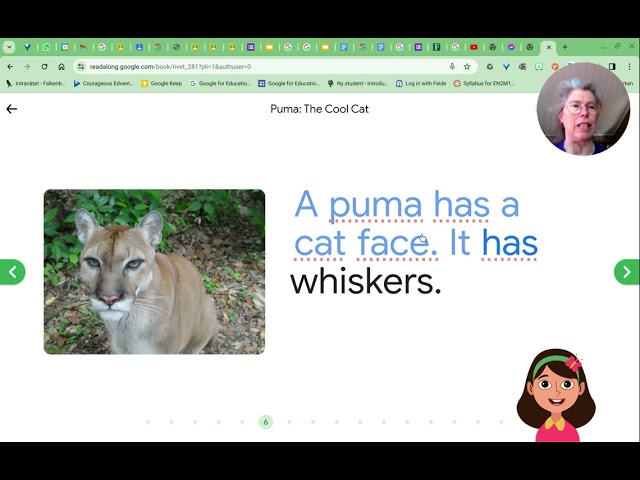Open the Google Keep bookmark
The image size is (640, 480).
(x=162, y=83)
